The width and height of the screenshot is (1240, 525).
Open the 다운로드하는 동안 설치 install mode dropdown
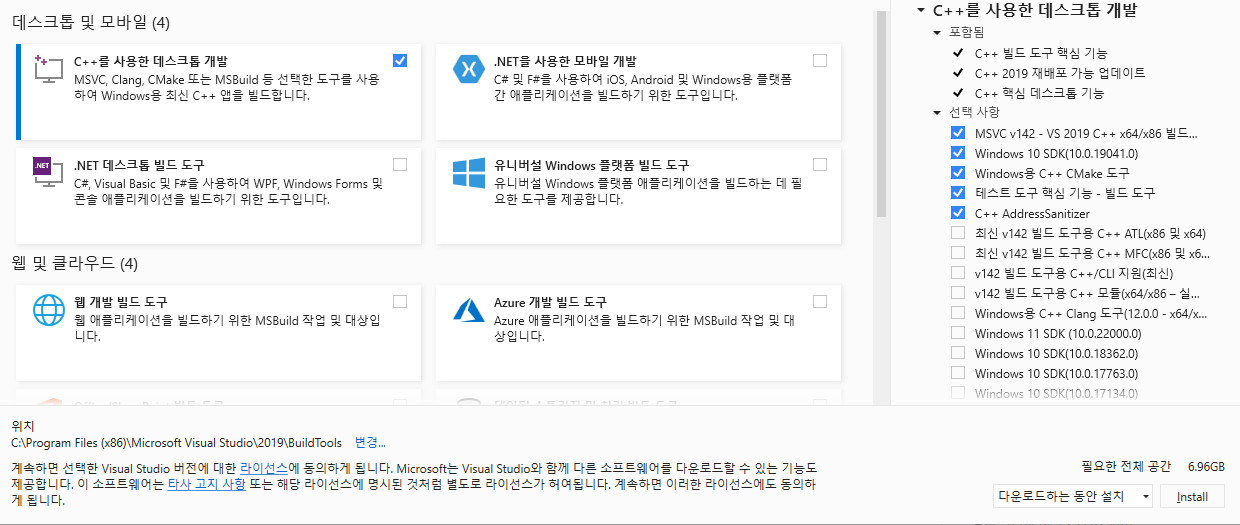1073,496
